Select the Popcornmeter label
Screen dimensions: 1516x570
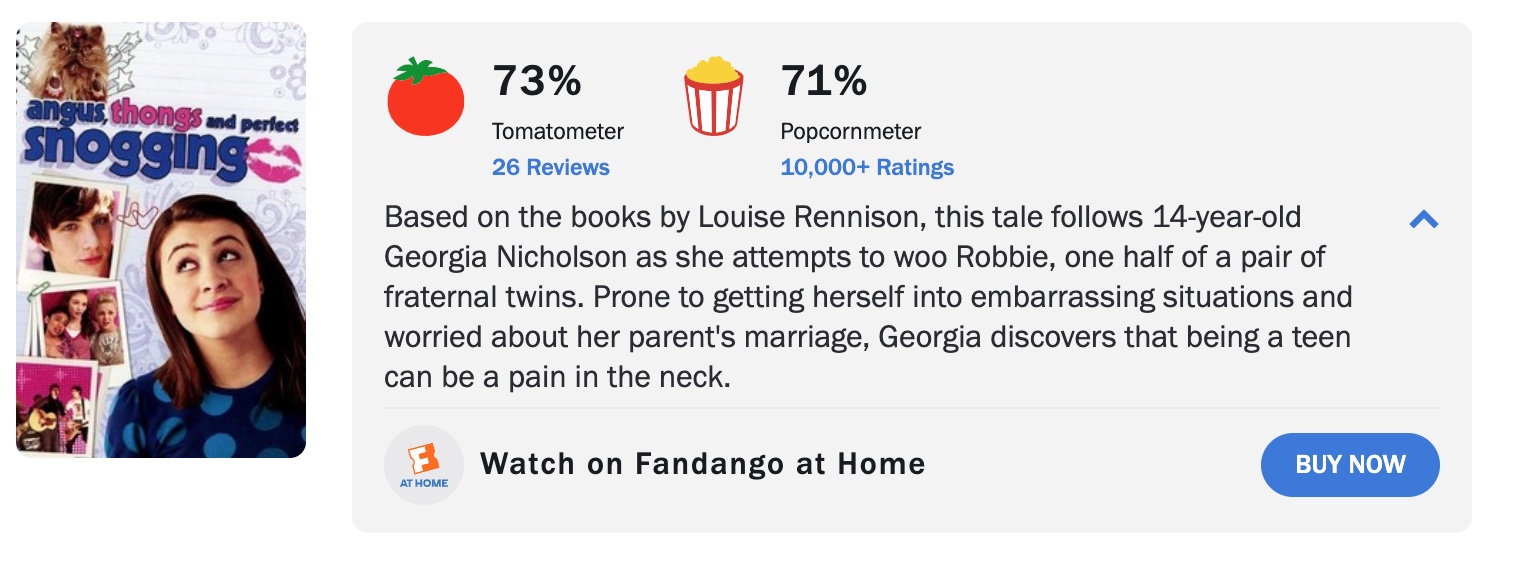(x=850, y=131)
